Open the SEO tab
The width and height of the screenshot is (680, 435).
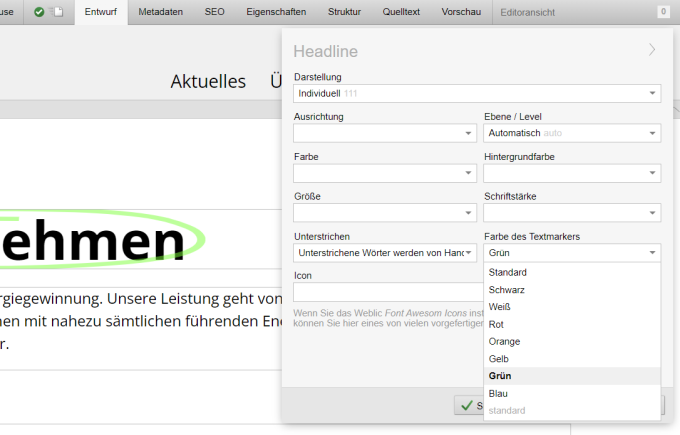pyautogui.click(x=214, y=12)
